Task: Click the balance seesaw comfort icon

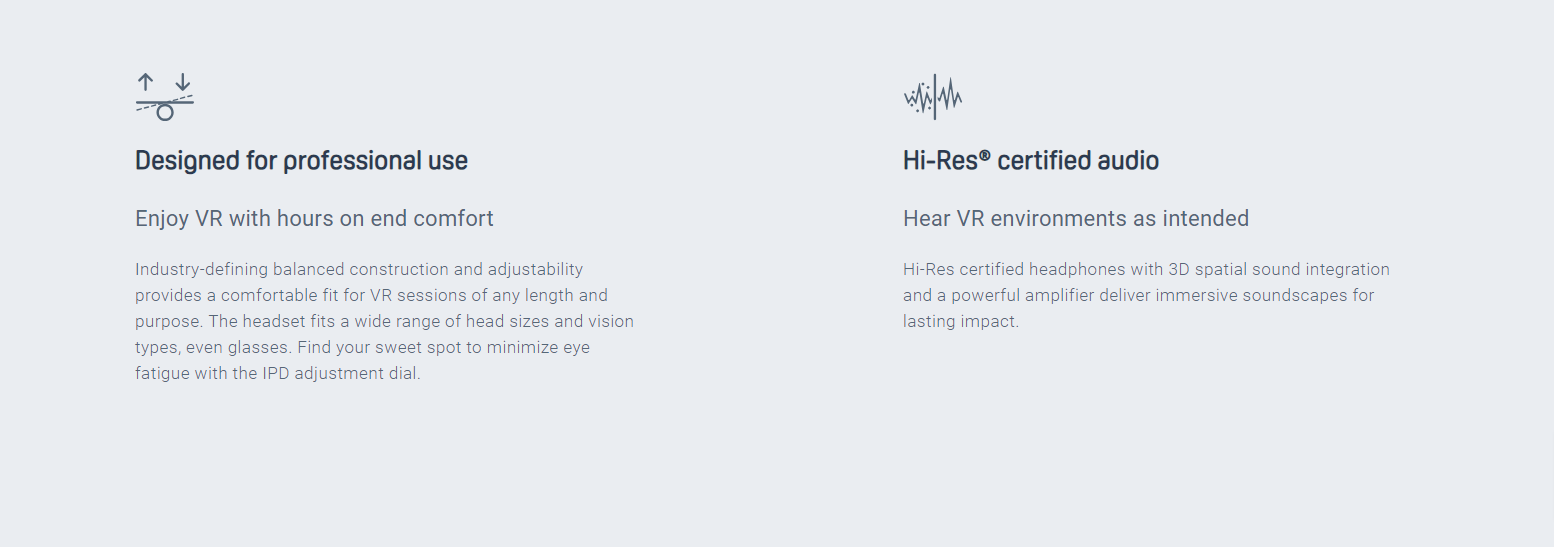Action: coord(165,97)
